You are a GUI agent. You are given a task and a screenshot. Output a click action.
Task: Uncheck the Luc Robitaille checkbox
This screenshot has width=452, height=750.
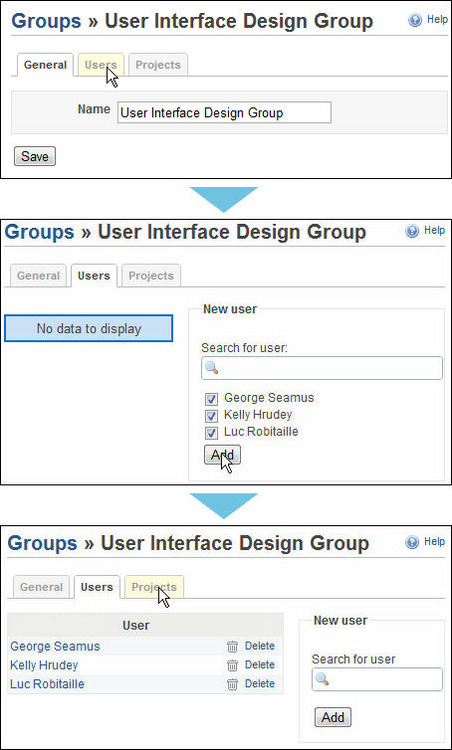pos(211,433)
